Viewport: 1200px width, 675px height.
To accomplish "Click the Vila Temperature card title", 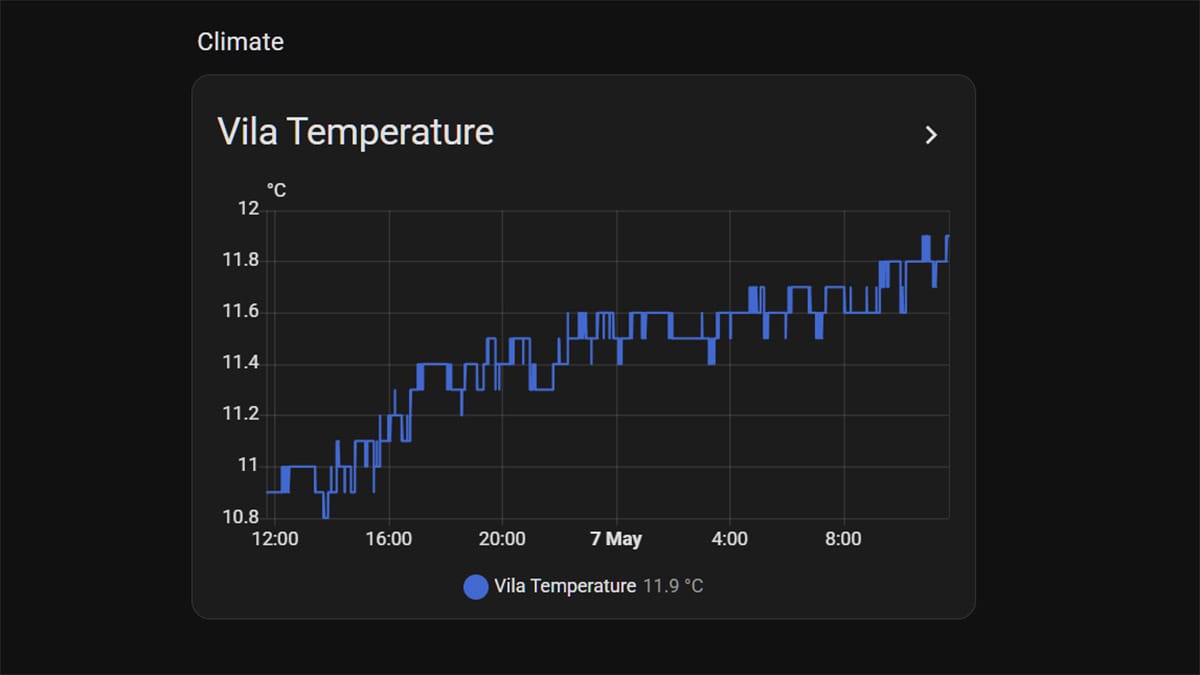I will tap(355, 132).
